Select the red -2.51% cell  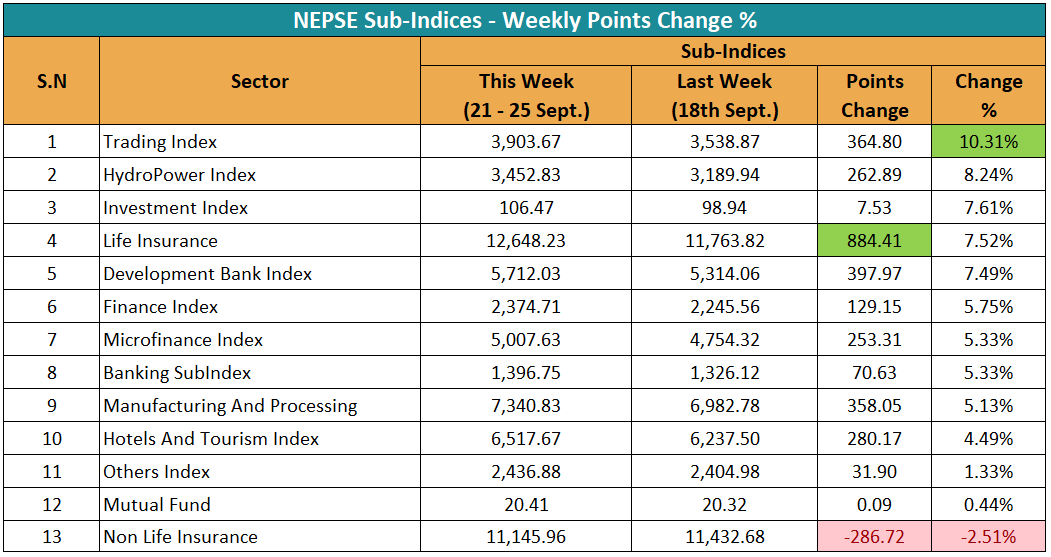988,537
